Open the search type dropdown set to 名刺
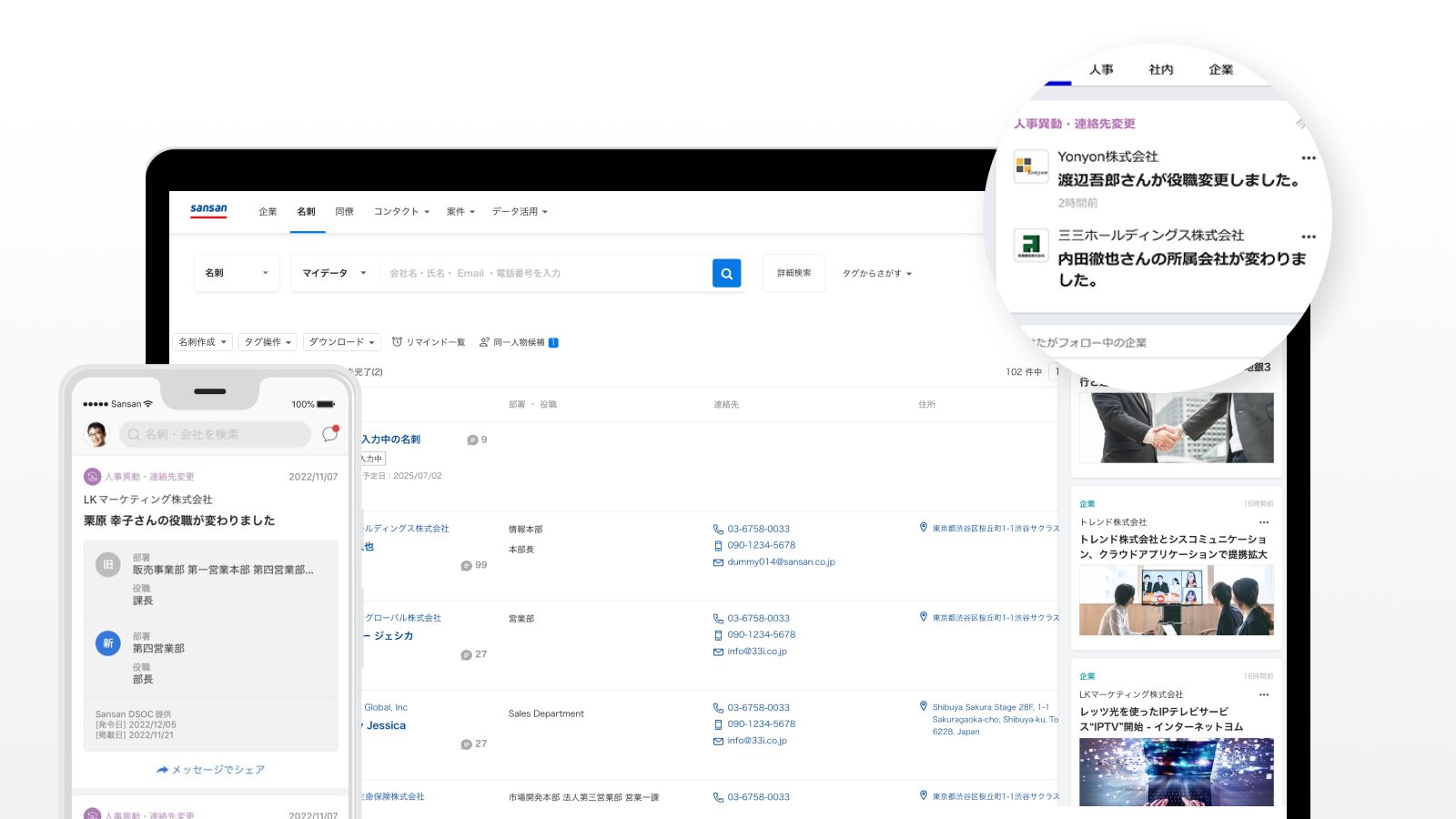The height and width of the screenshot is (819, 1456). (237, 273)
